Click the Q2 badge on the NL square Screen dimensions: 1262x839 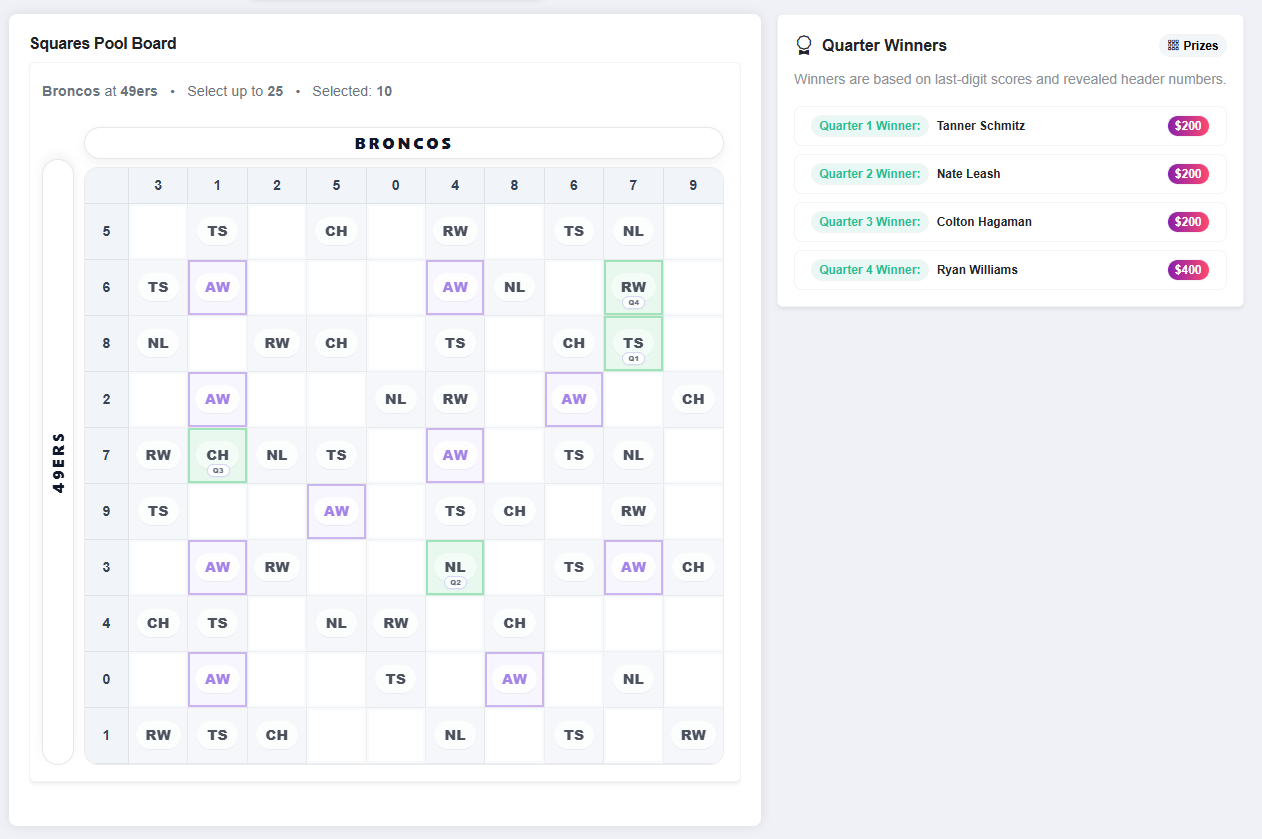pos(455,582)
